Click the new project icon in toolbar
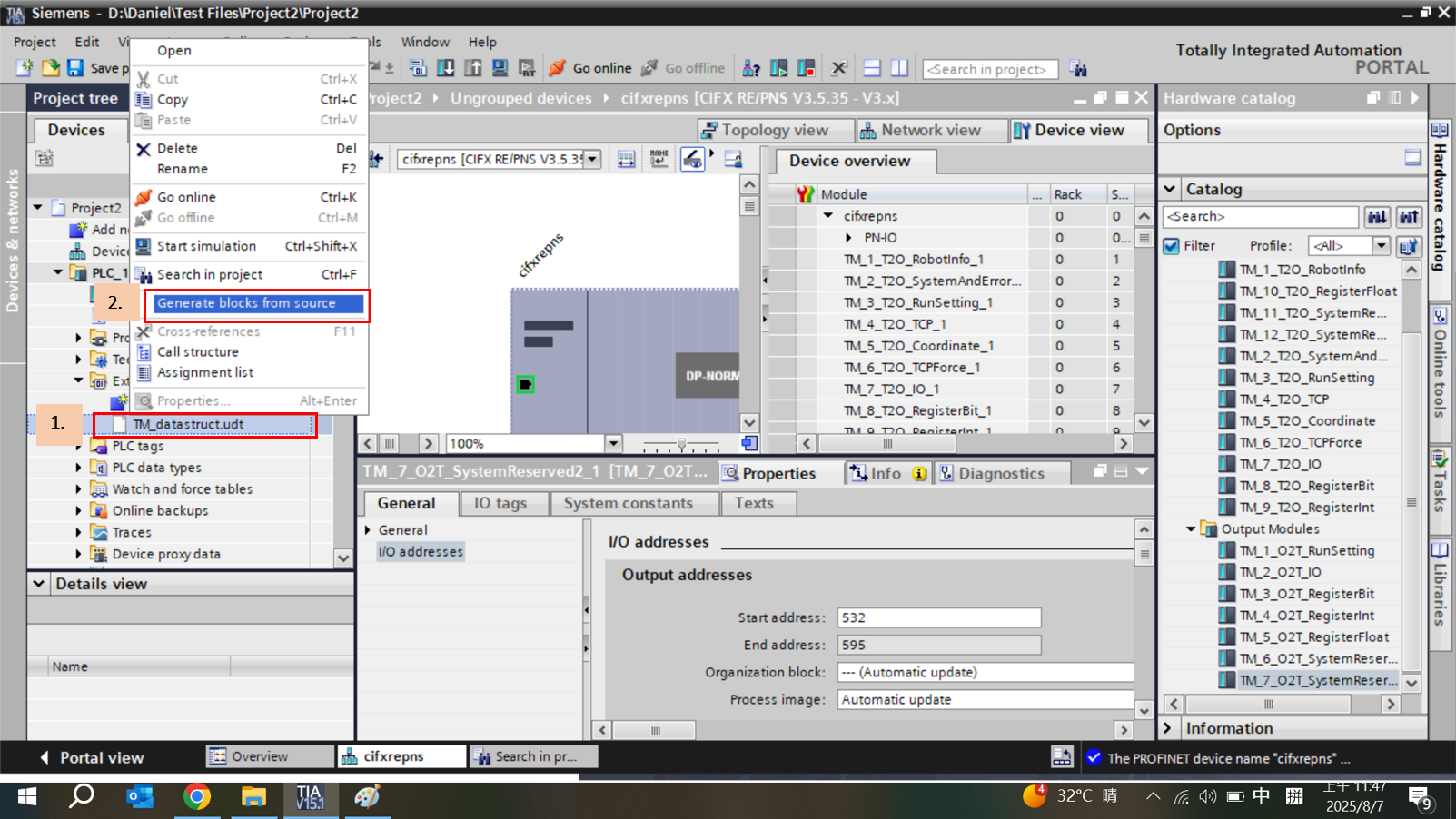This screenshot has height=819, width=1456. point(25,68)
